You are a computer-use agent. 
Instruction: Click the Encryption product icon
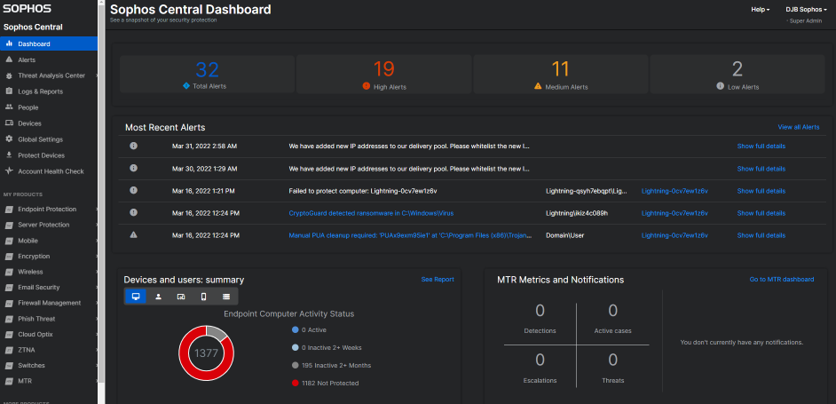click(x=9, y=256)
